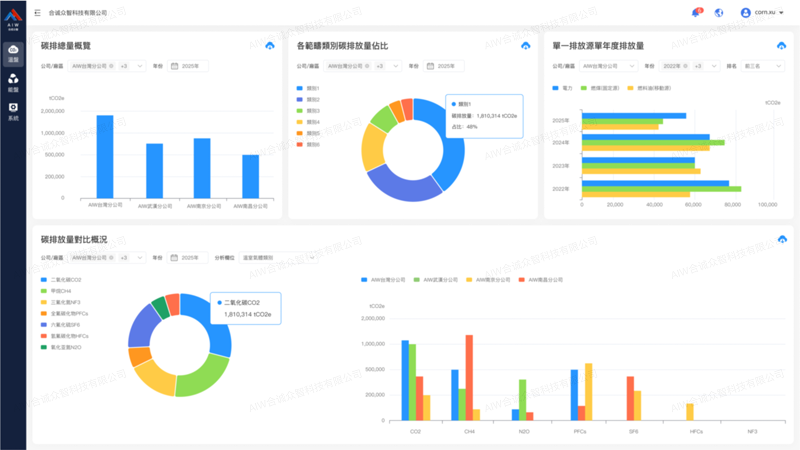Image resolution: width=800 pixels, height=450 pixels.
Task: Toggle 氧化亞氮N2O legend item
Action: pyautogui.click(x=61, y=347)
